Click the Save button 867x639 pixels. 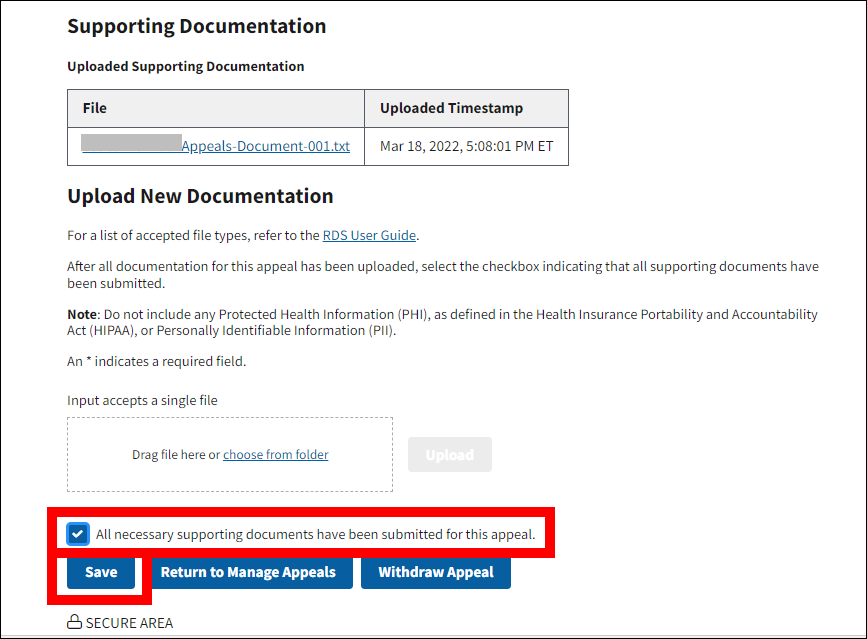[x=101, y=573]
